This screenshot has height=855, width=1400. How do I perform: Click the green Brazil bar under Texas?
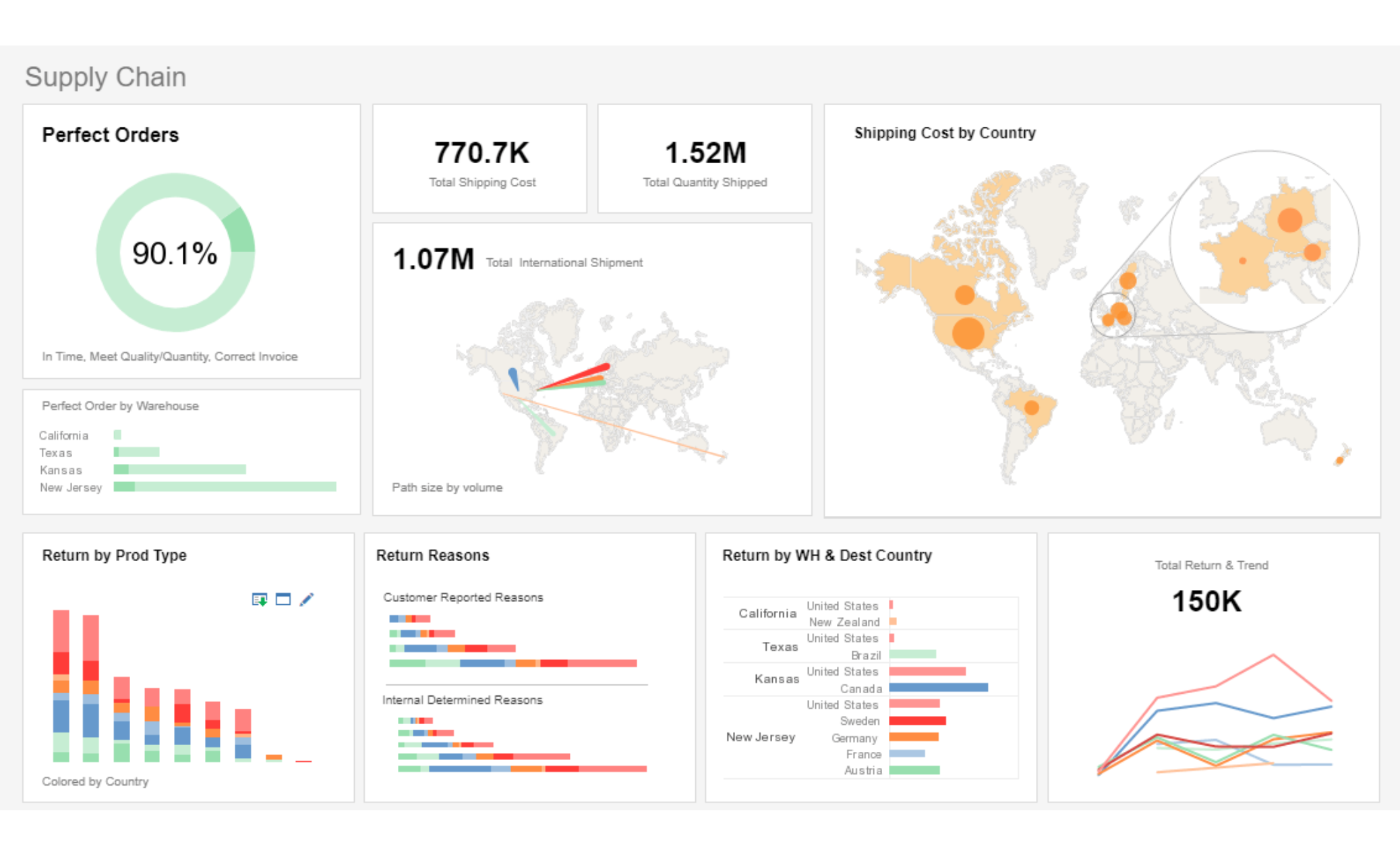coord(912,654)
